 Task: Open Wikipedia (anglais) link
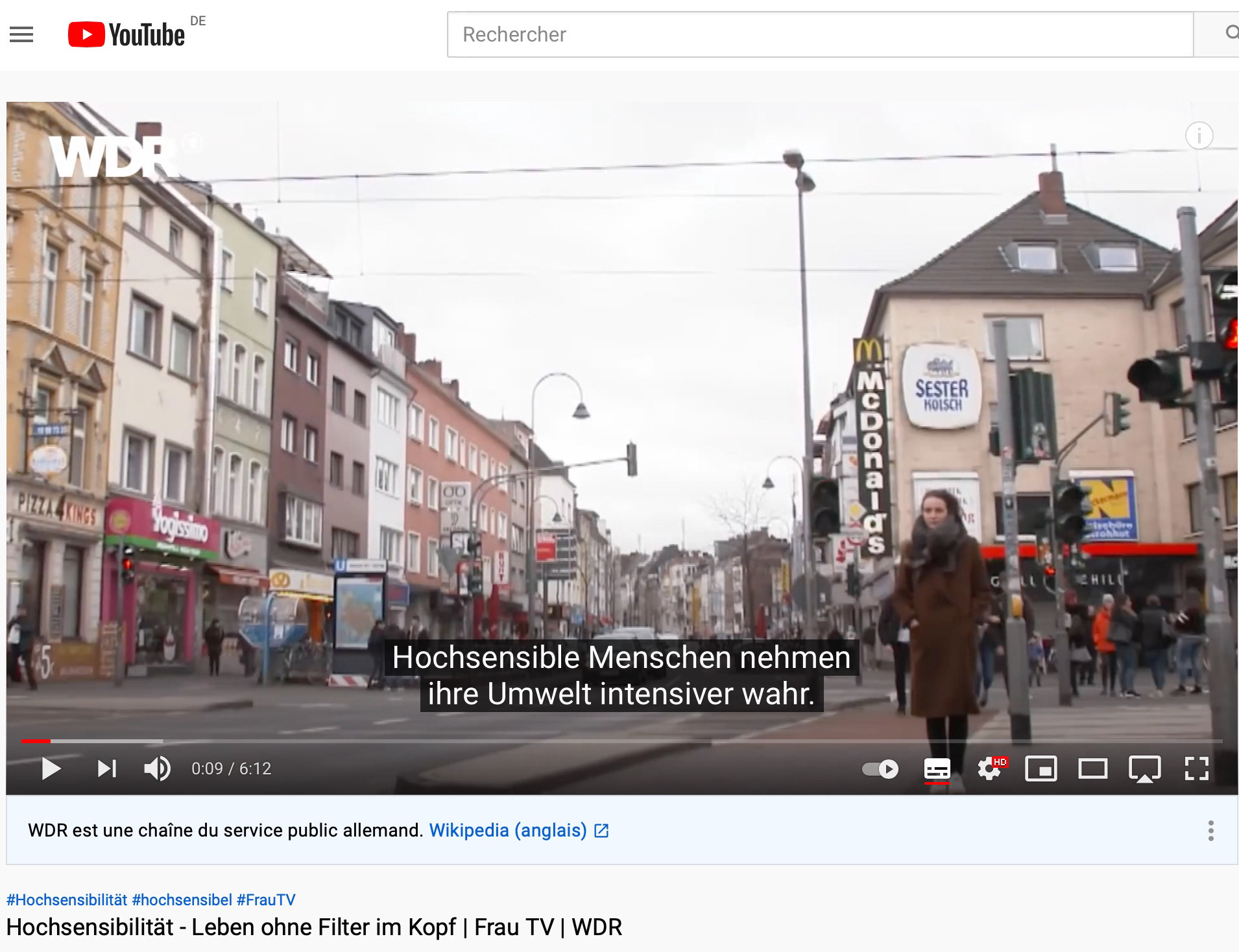tap(519, 830)
